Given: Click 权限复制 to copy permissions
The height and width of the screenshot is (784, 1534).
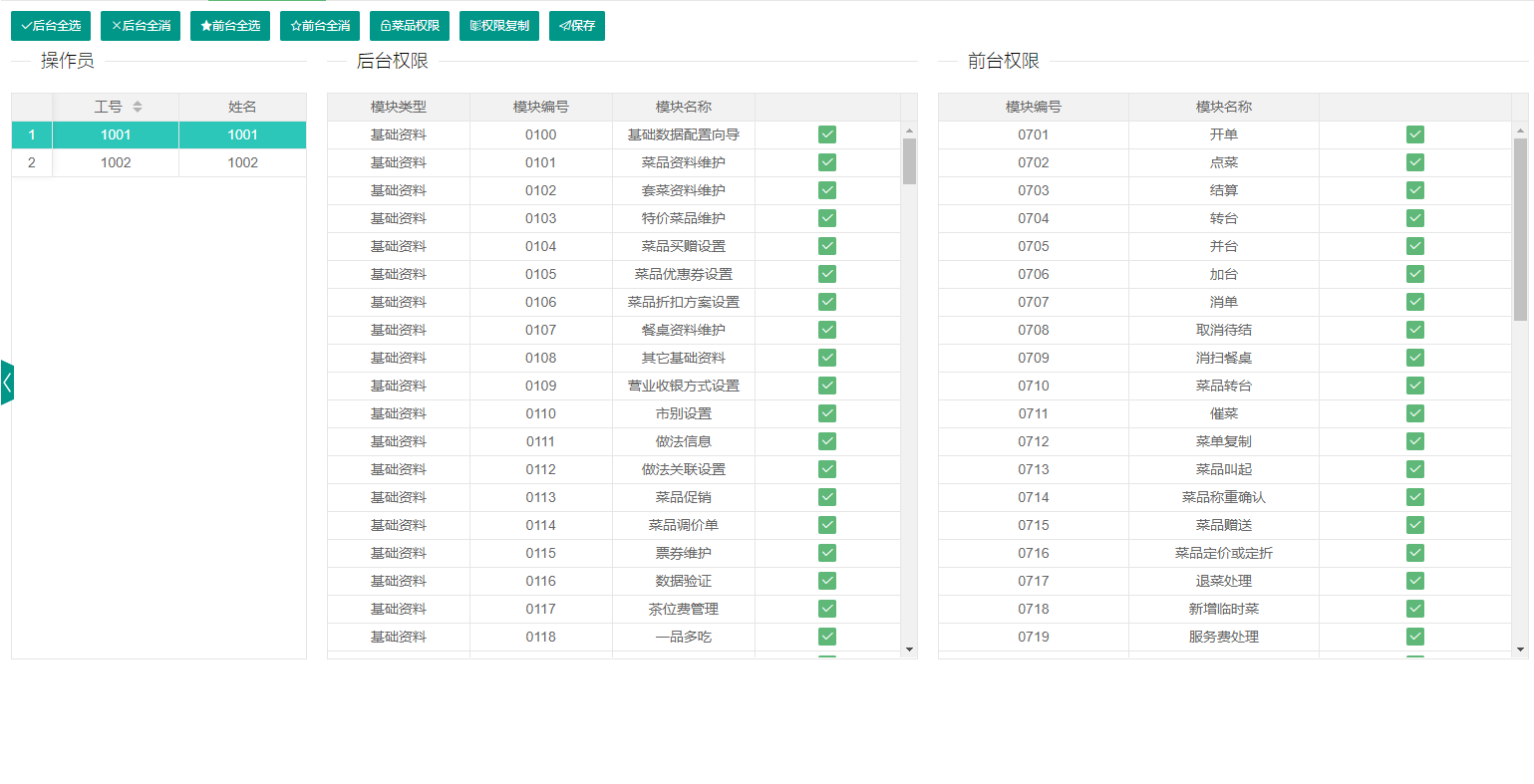Looking at the screenshot, I should coord(499,26).
